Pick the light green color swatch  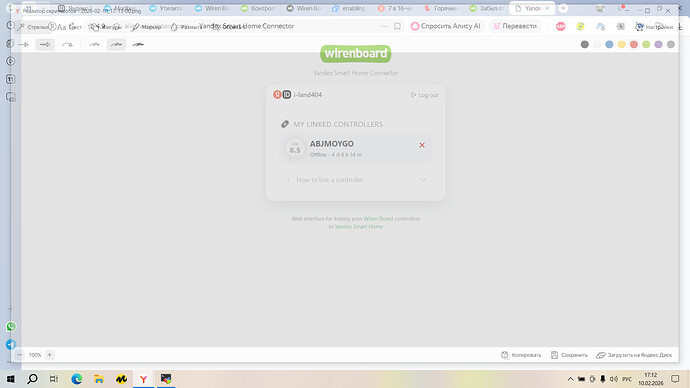click(646, 44)
